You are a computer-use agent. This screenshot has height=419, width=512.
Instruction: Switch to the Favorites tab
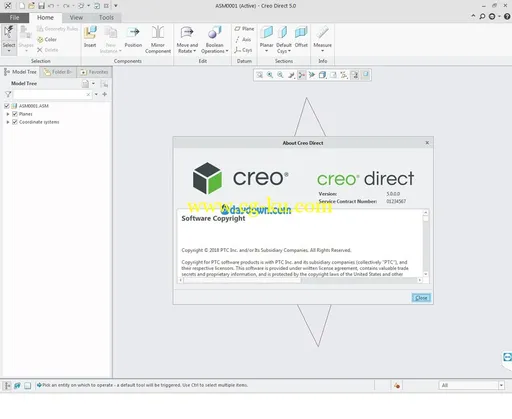pyautogui.click(x=94, y=72)
